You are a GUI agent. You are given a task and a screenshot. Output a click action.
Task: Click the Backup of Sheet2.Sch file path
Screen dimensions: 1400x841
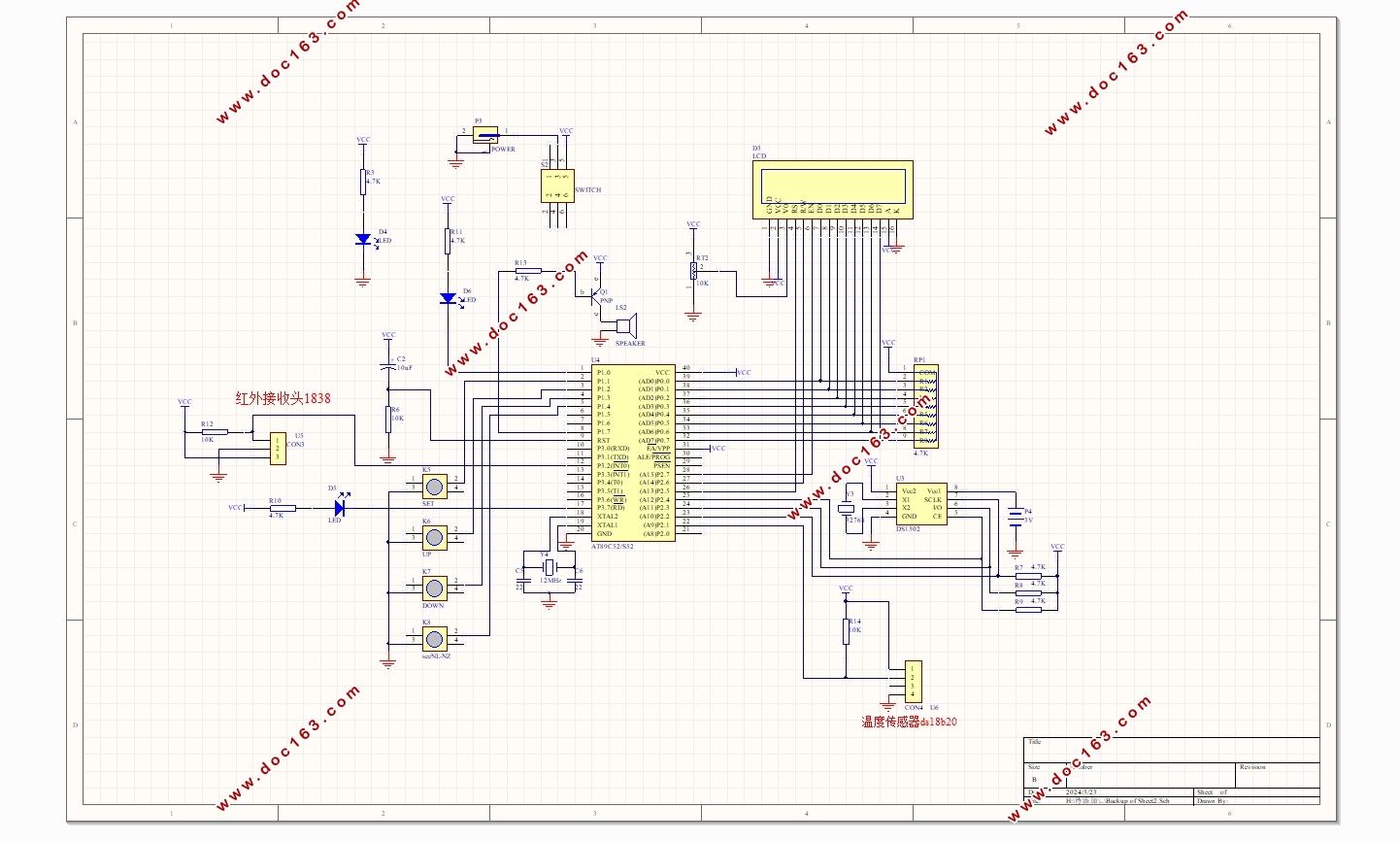pos(1117,801)
